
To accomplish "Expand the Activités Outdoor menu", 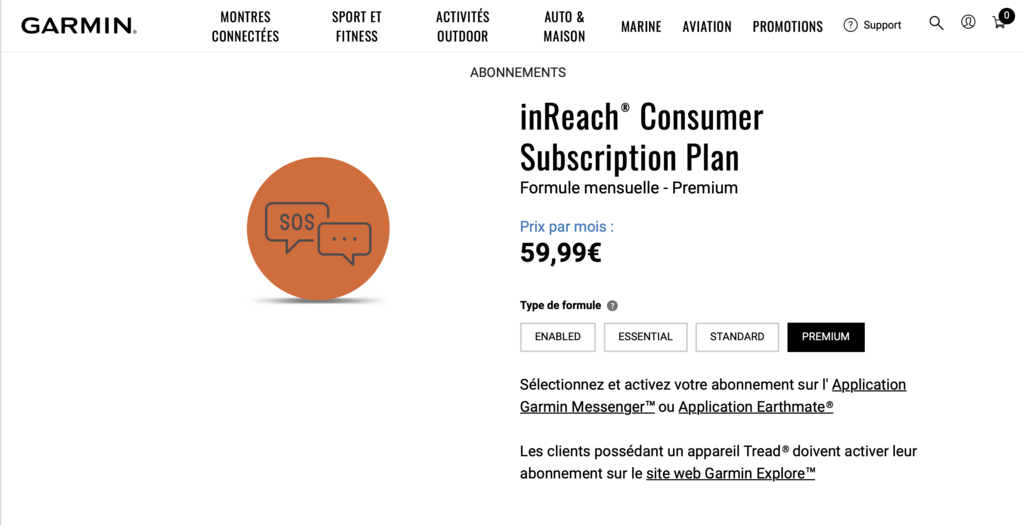I will coord(463,27).
